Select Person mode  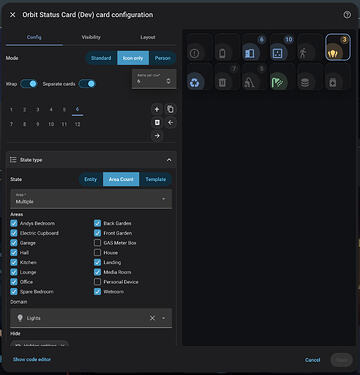163,58
